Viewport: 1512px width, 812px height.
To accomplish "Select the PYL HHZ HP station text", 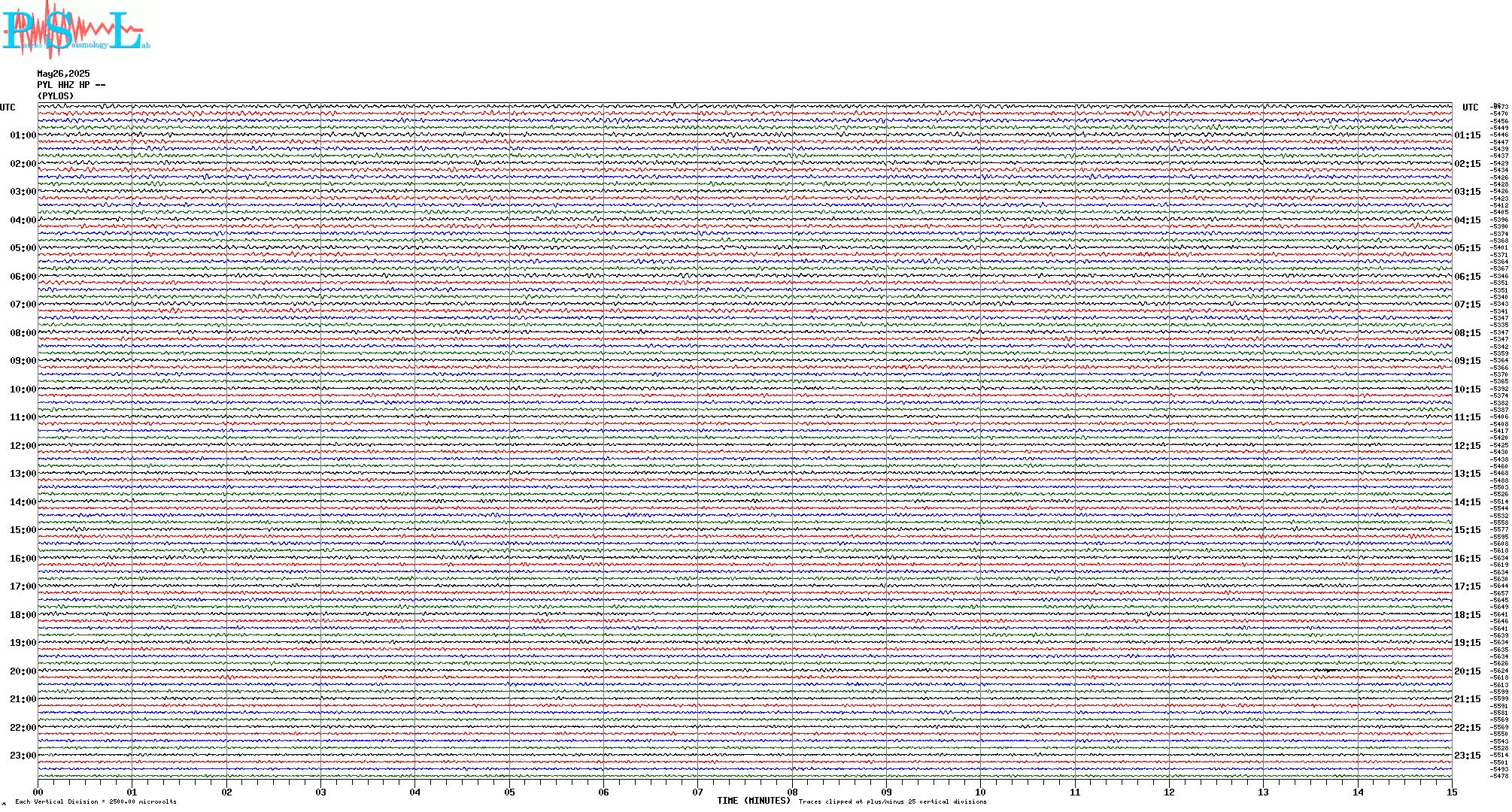I will point(71,85).
